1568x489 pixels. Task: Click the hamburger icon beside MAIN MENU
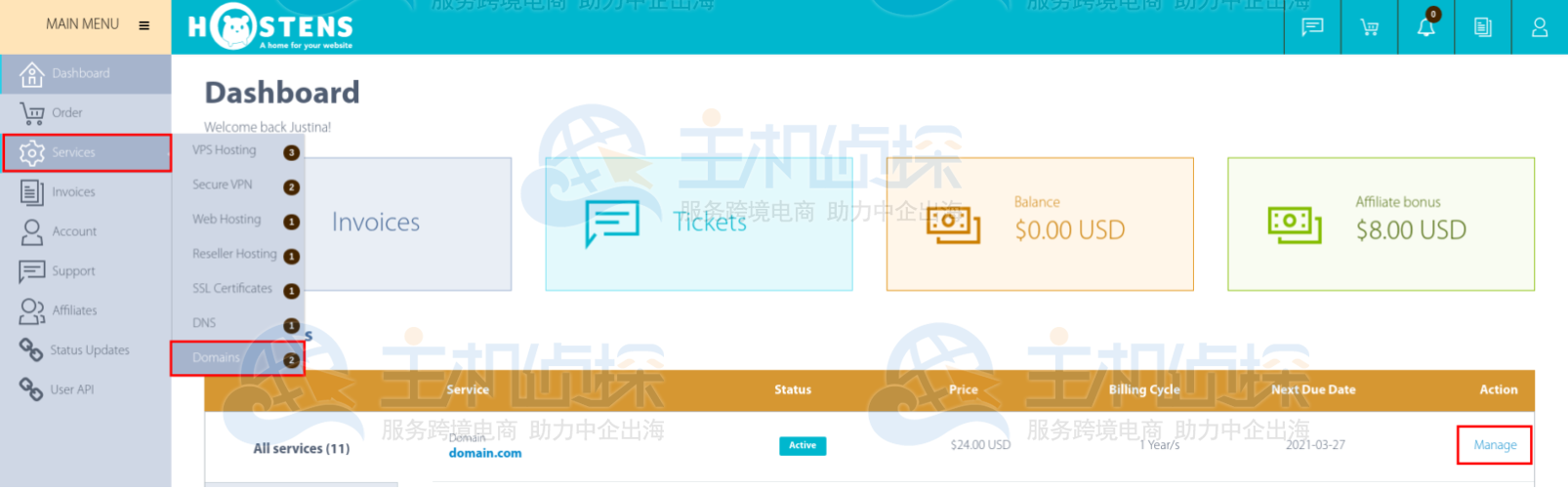(144, 25)
